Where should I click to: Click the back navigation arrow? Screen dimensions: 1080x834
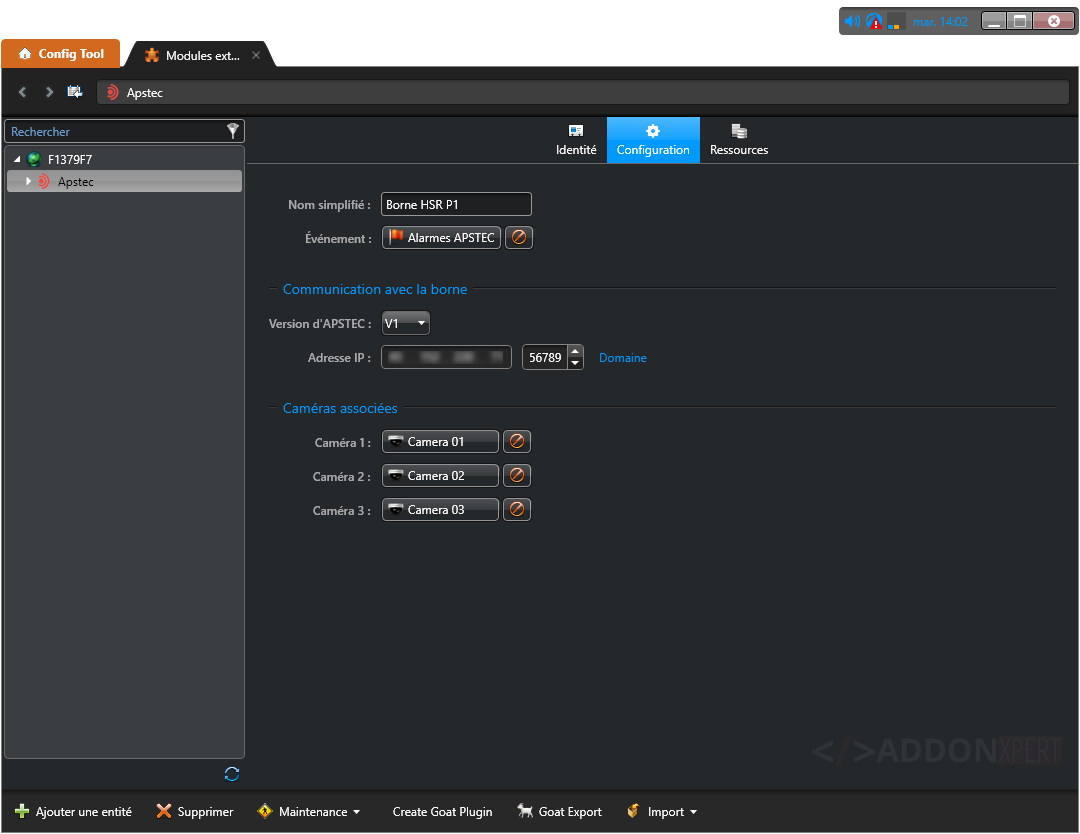[x=23, y=92]
